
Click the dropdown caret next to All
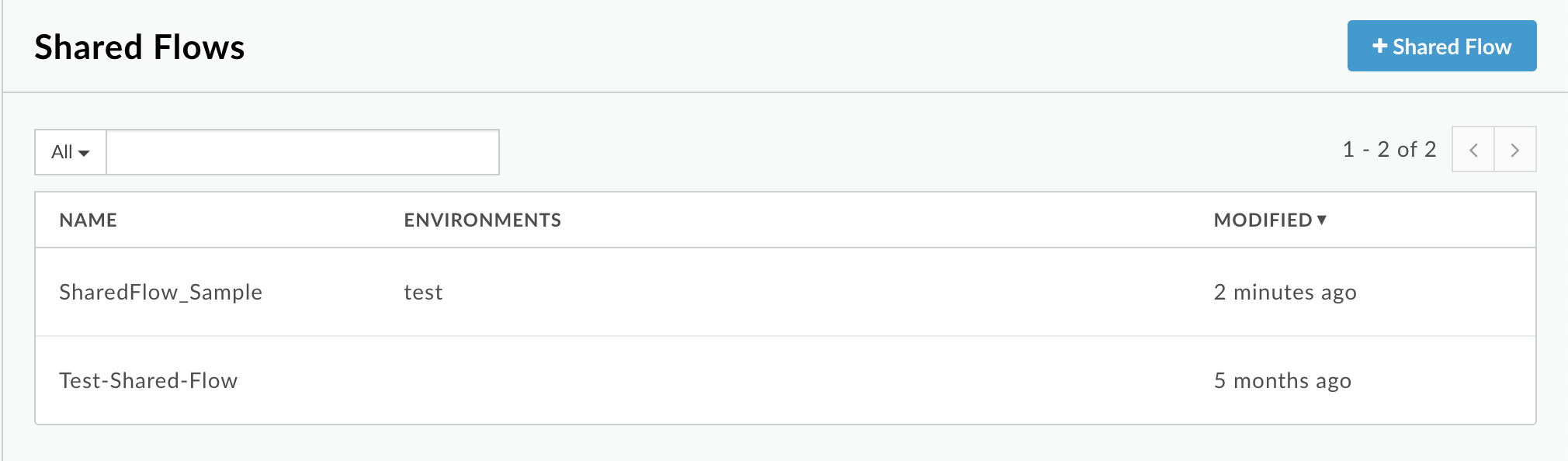coord(82,152)
